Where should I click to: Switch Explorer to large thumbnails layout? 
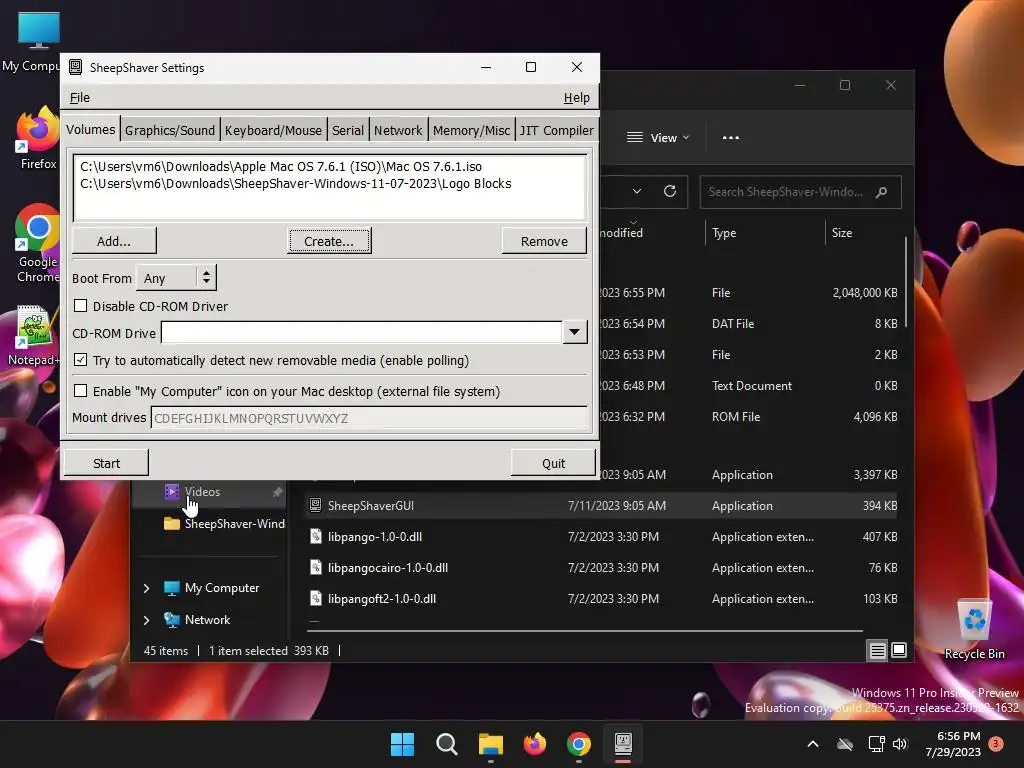pyautogui.click(x=899, y=650)
